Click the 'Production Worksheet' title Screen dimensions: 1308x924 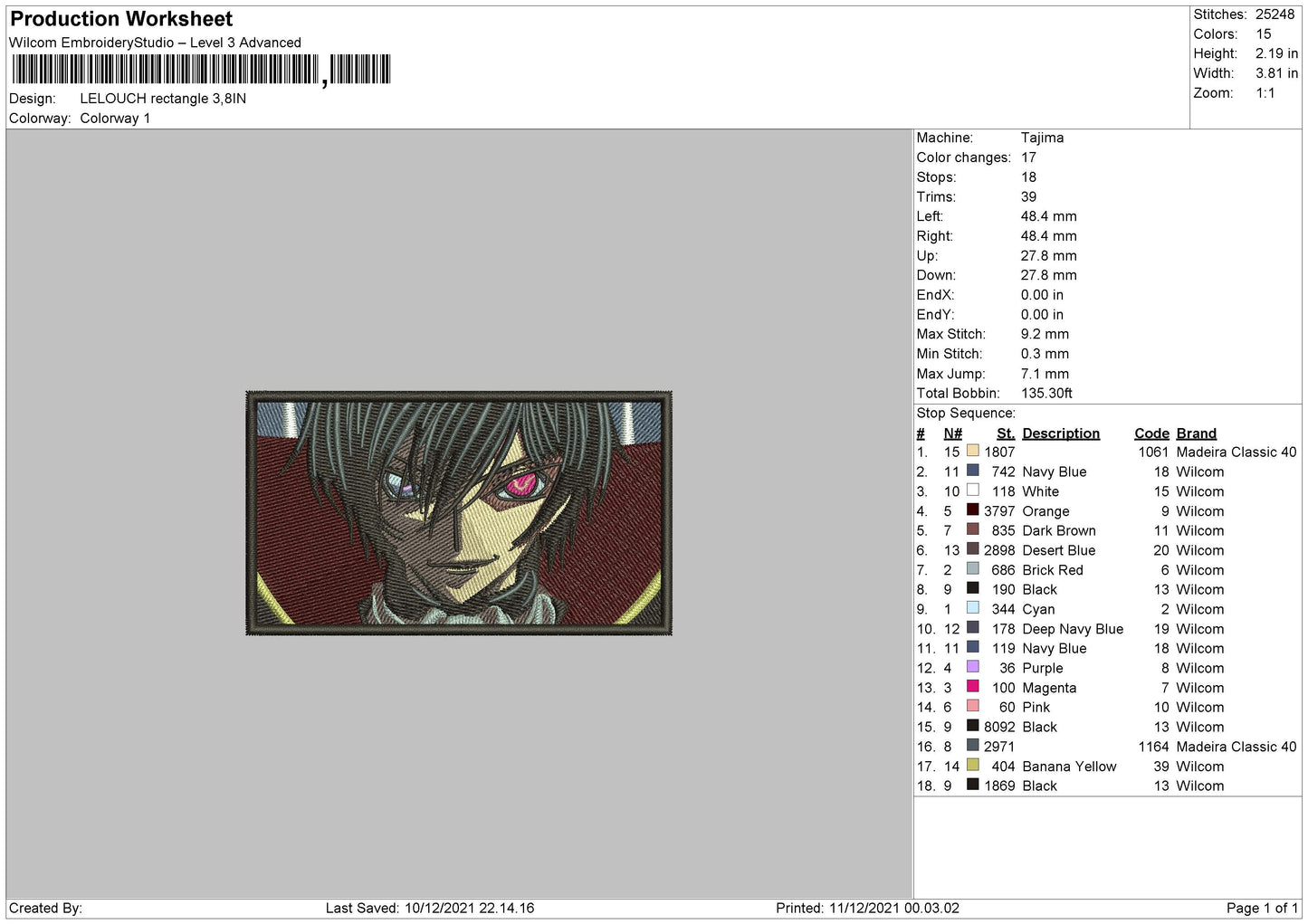pyautogui.click(x=121, y=19)
